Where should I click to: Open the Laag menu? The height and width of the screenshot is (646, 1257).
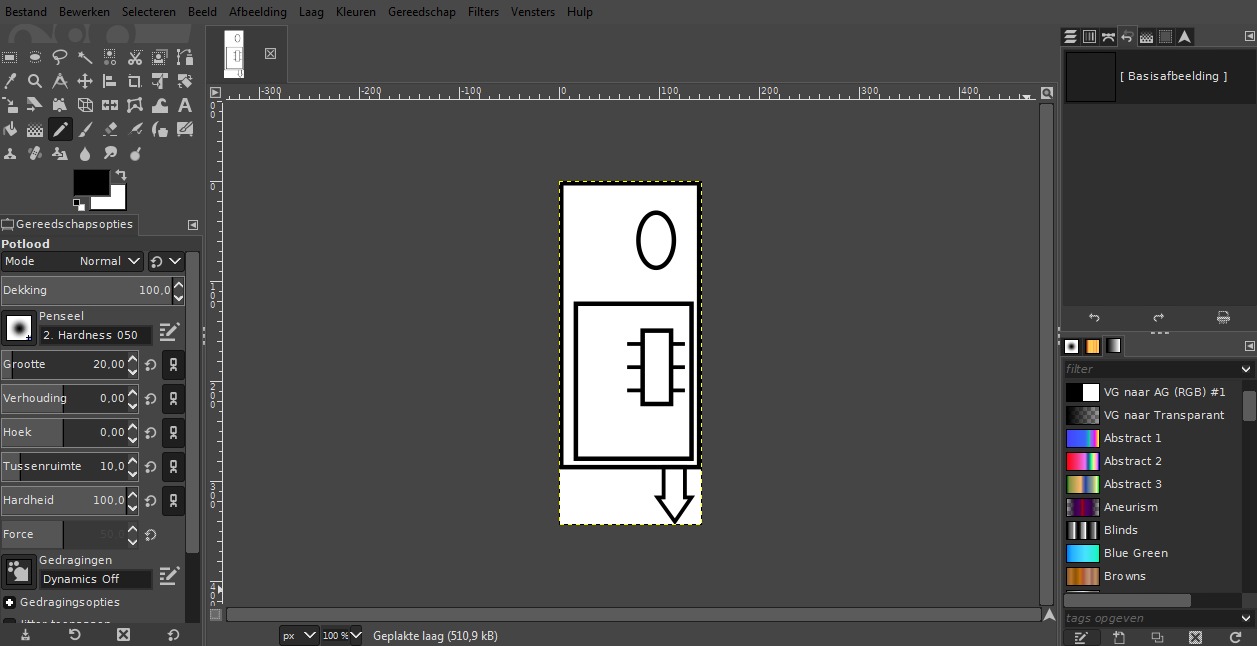pos(311,12)
